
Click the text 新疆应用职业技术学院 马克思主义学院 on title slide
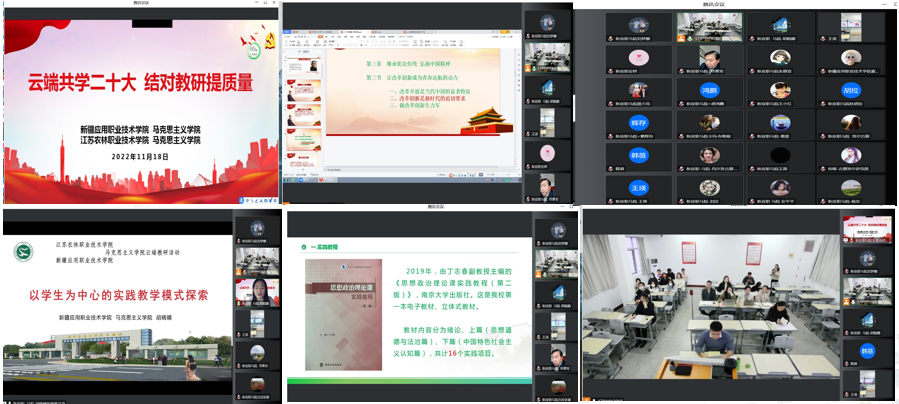140,129
